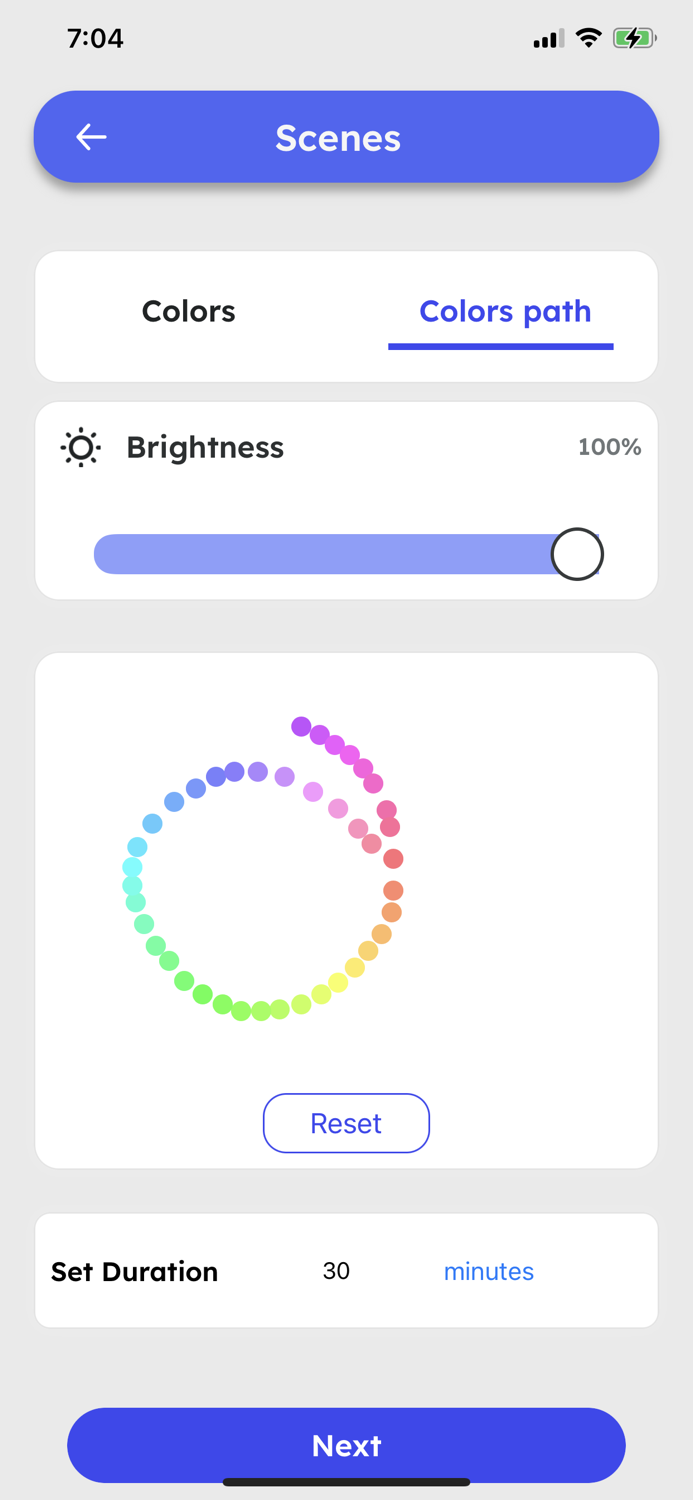Viewport: 693px width, 1500px height.
Task: Tap the battery charging icon
Action: coord(634,39)
